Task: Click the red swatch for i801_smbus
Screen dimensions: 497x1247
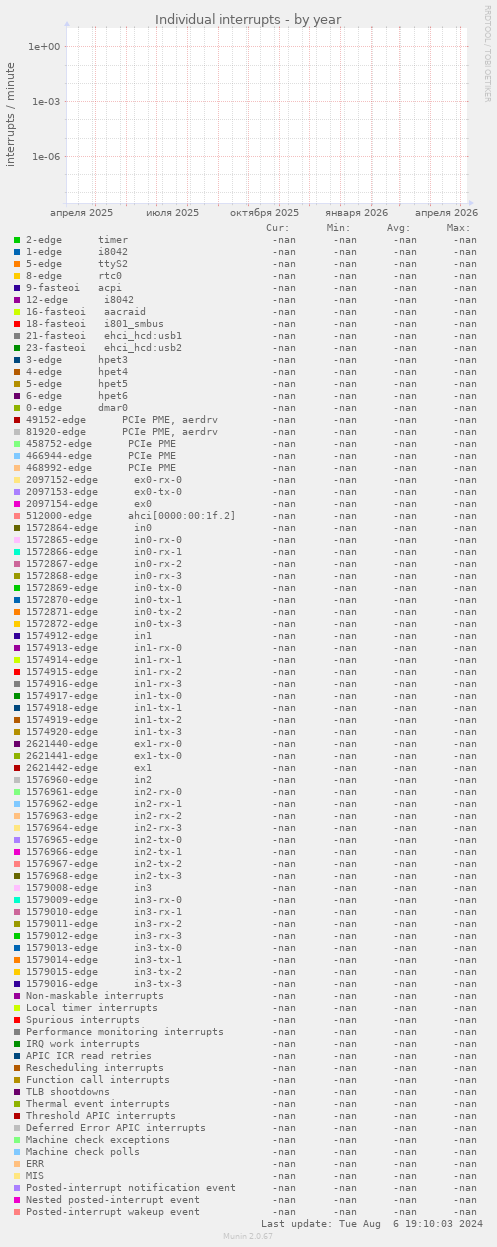Action: tap(17, 324)
